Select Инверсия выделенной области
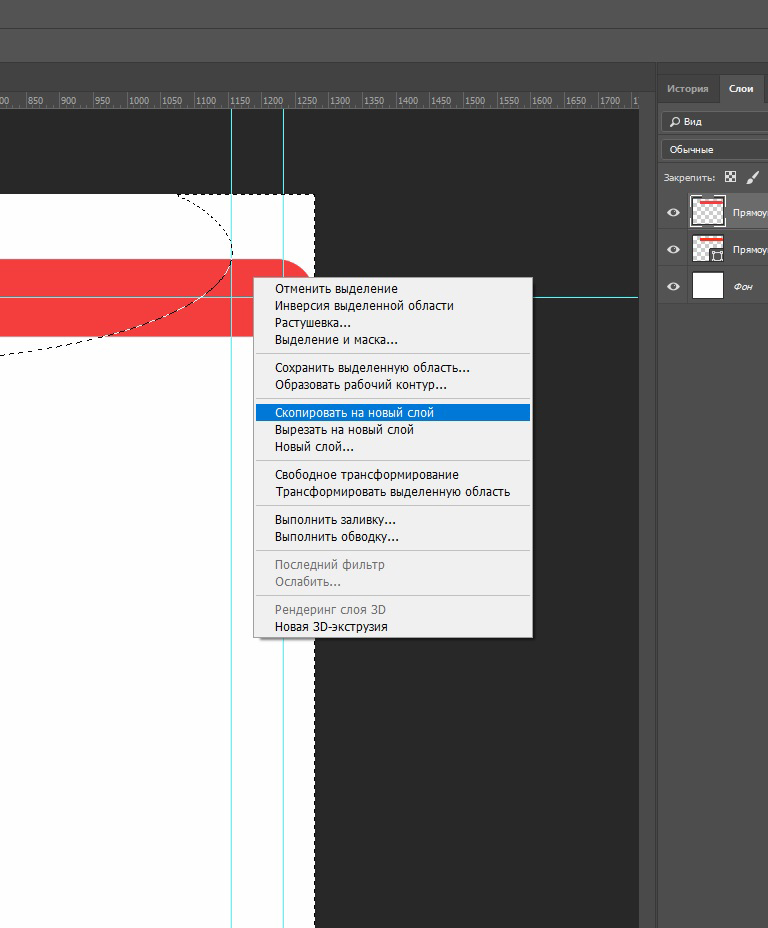This screenshot has height=928, width=768. pyautogui.click(x=364, y=306)
